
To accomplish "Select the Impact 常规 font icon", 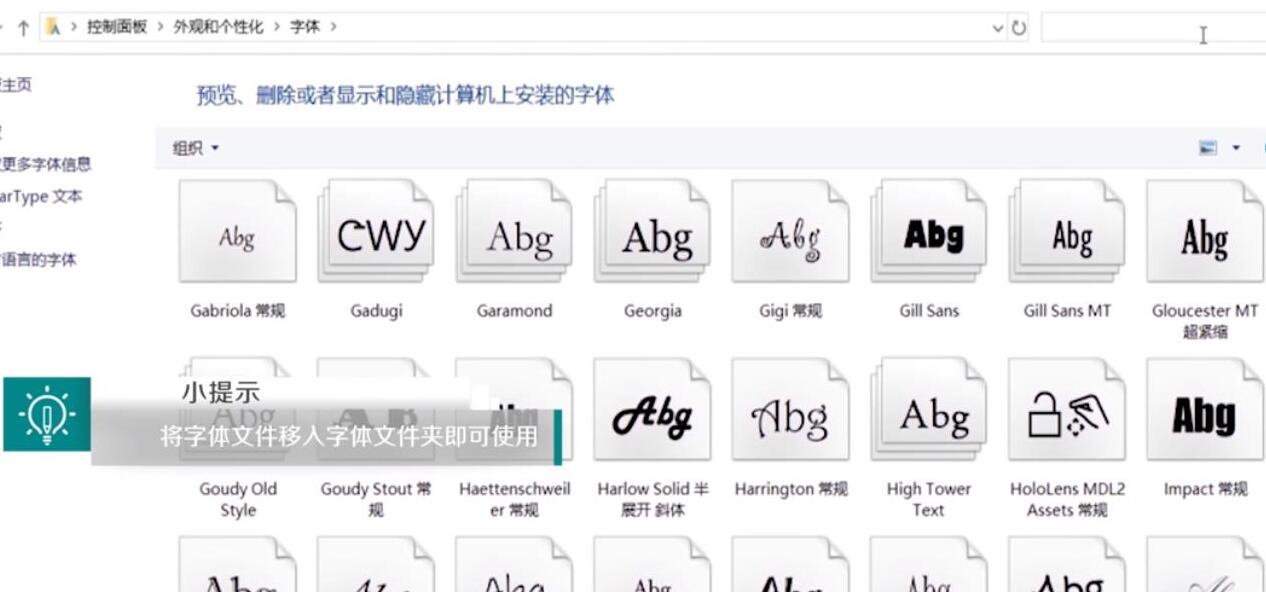I will click(x=1205, y=410).
